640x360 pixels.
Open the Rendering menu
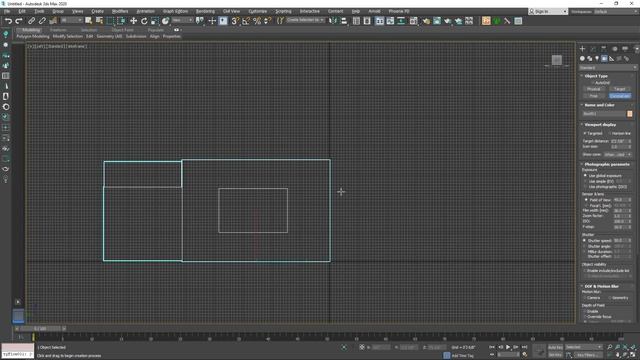point(205,11)
